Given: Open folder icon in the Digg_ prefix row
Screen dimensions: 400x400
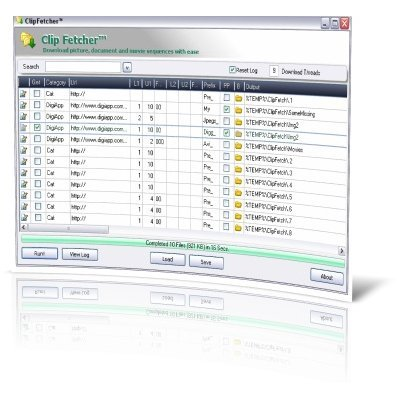Looking at the screenshot, I should 238,134.
